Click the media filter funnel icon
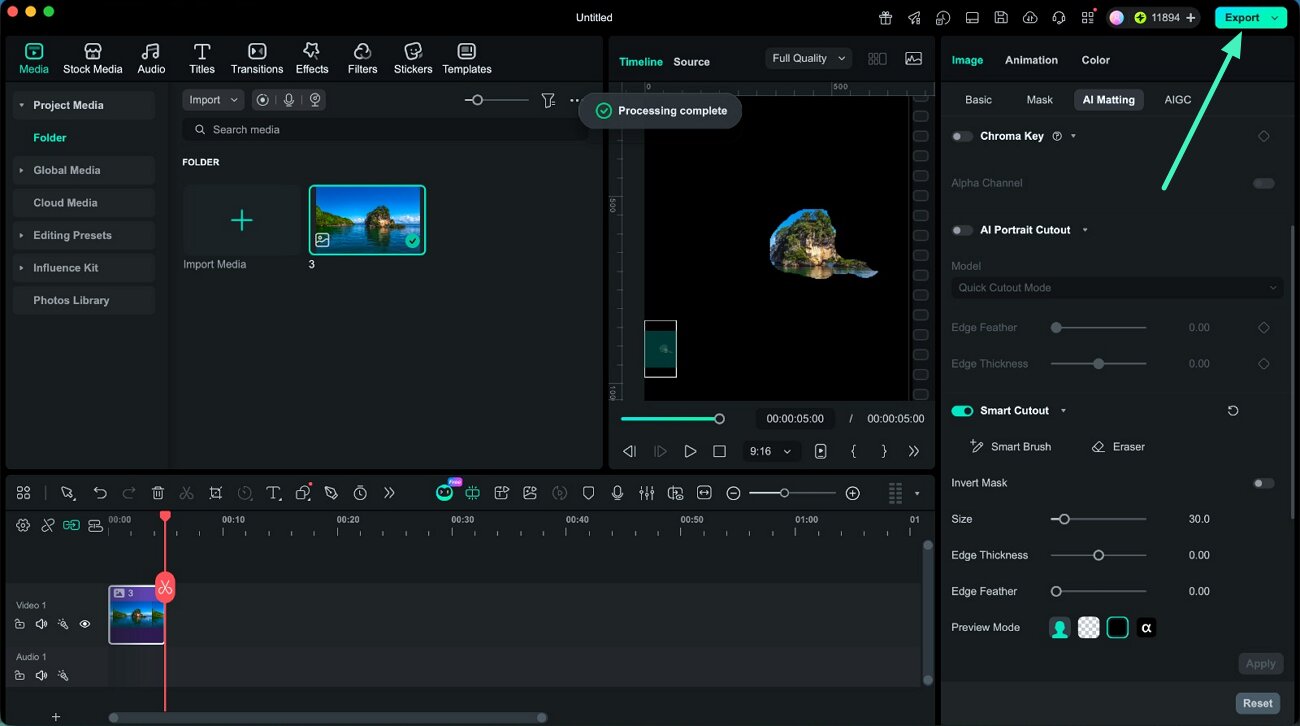This screenshot has width=1300, height=726. (x=548, y=100)
